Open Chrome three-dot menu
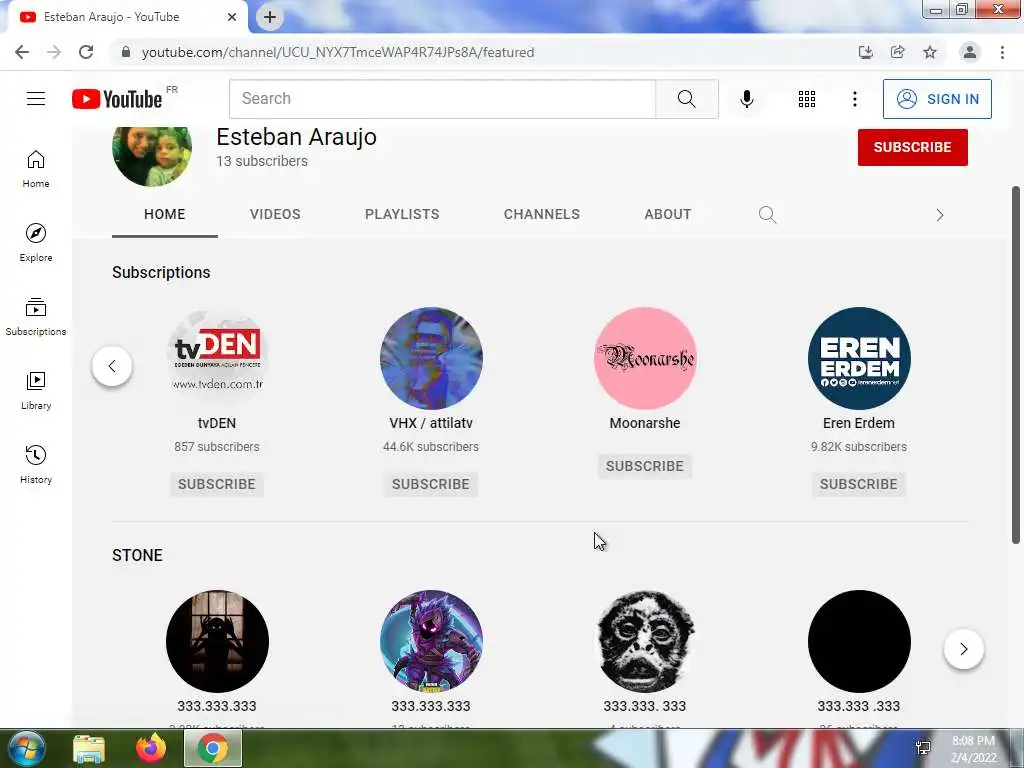1024x768 pixels. point(1002,52)
